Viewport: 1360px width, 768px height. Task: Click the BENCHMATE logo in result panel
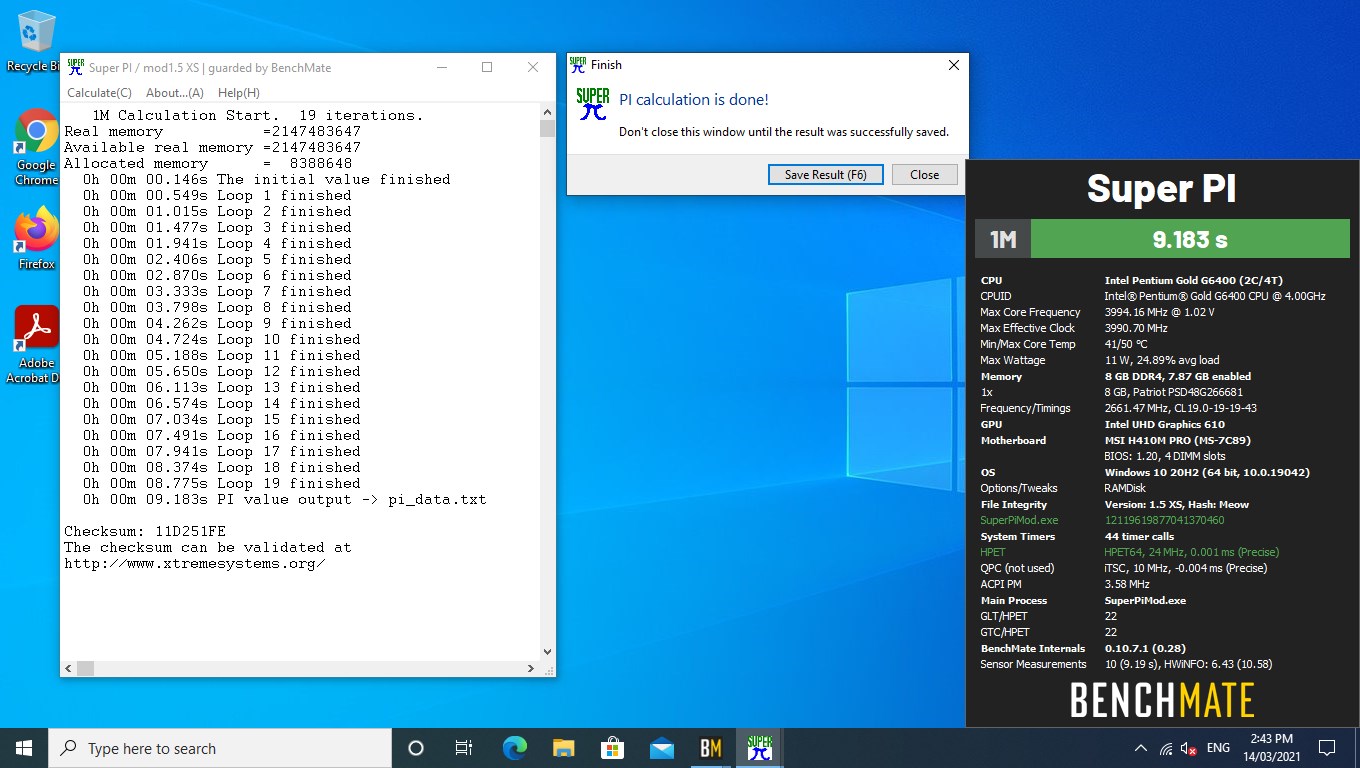(x=1162, y=700)
